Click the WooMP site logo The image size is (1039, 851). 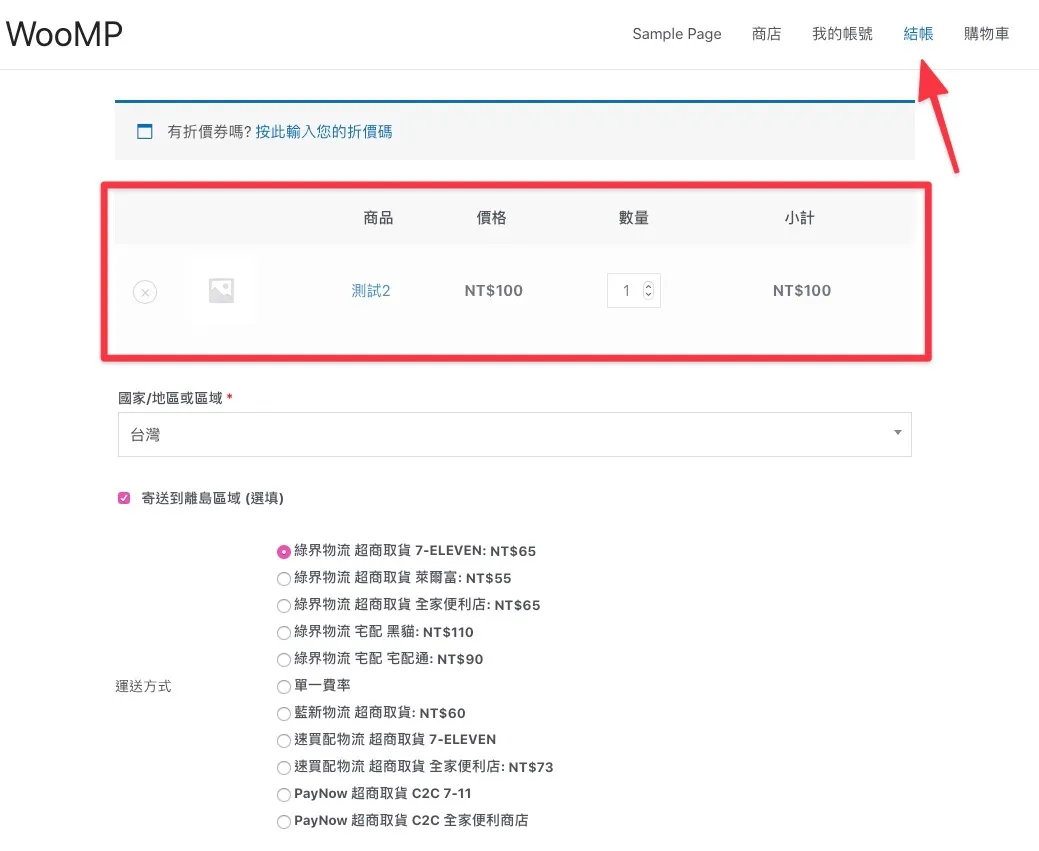(64, 33)
